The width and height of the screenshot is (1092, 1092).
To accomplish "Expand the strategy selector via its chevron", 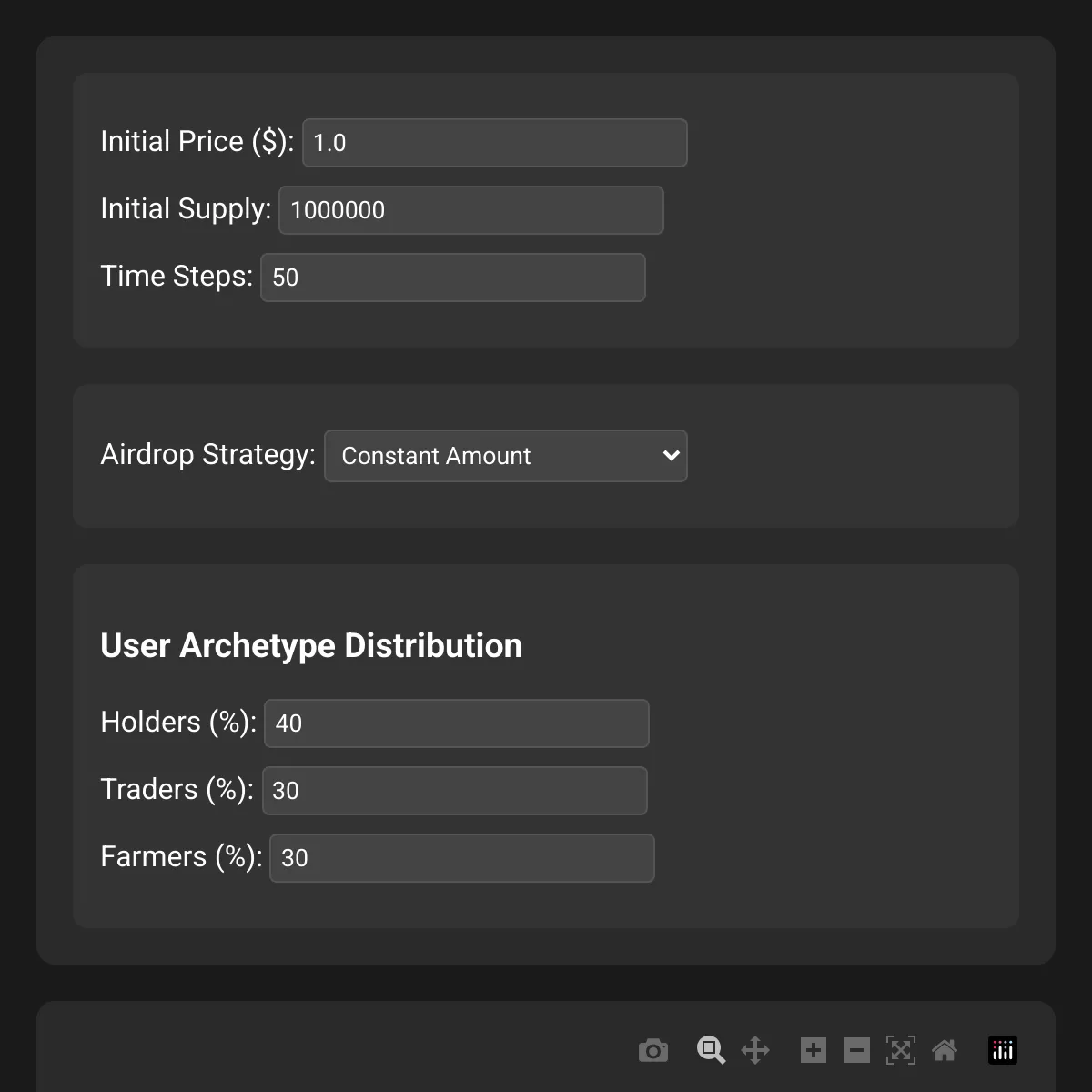I will (670, 455).
